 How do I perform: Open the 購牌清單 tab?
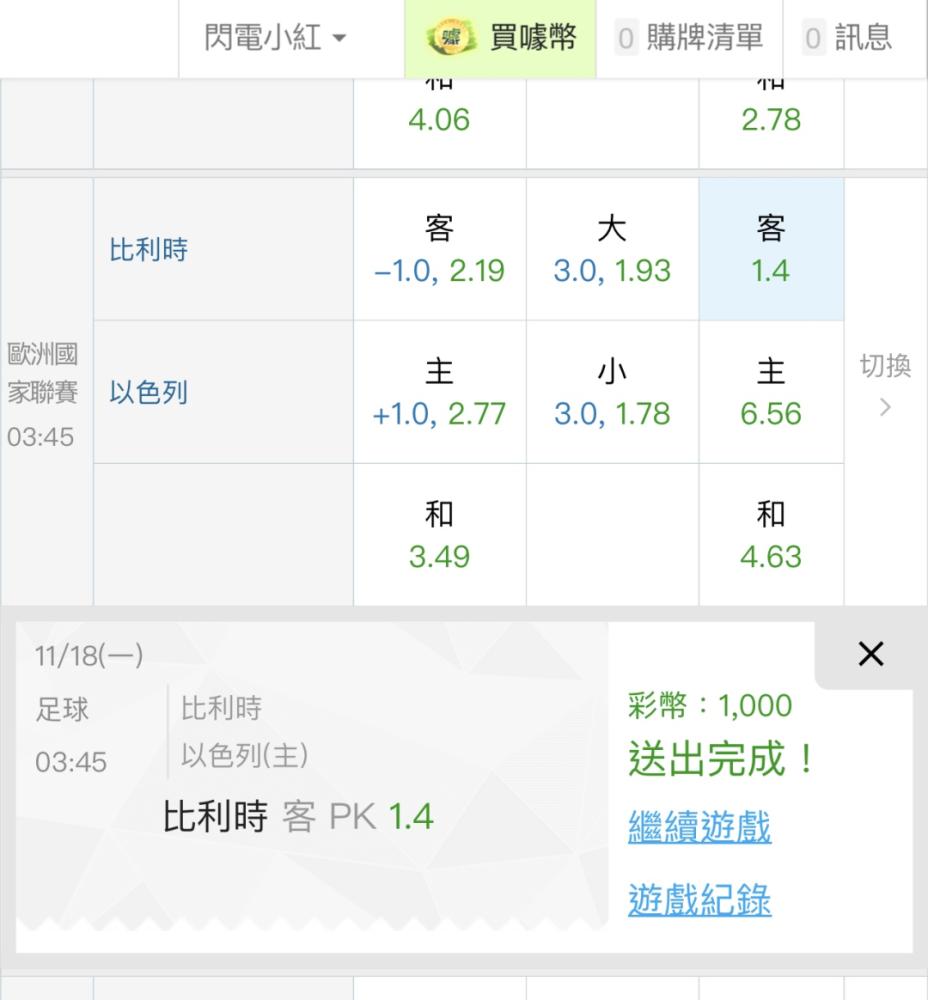(x=689, y=37)
